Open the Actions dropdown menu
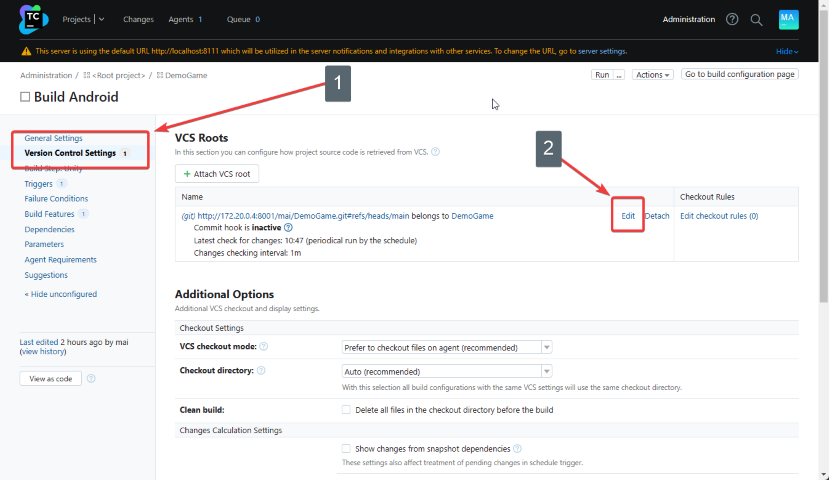829x480 pixels. (x=651, y=75)
